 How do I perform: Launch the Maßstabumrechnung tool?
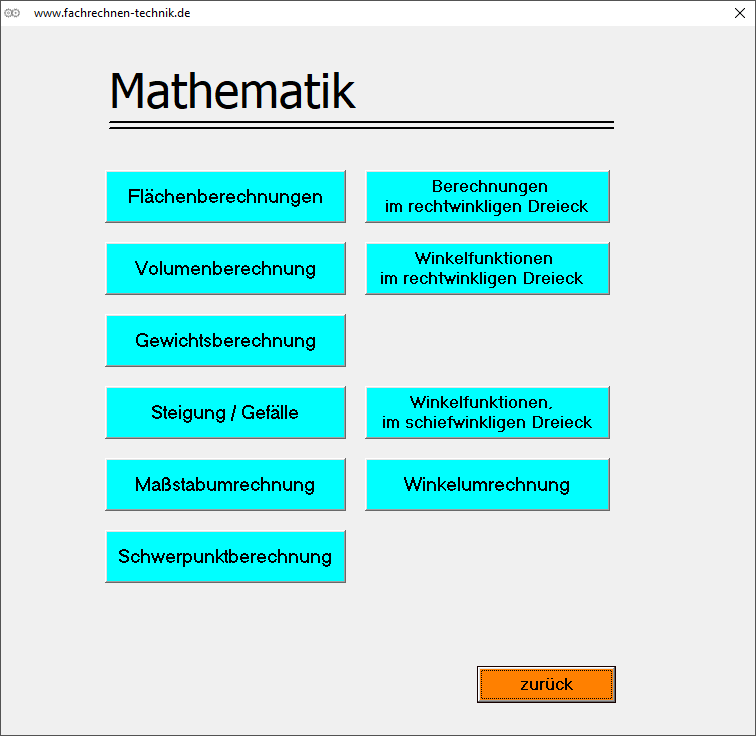[x=225, y=484]
